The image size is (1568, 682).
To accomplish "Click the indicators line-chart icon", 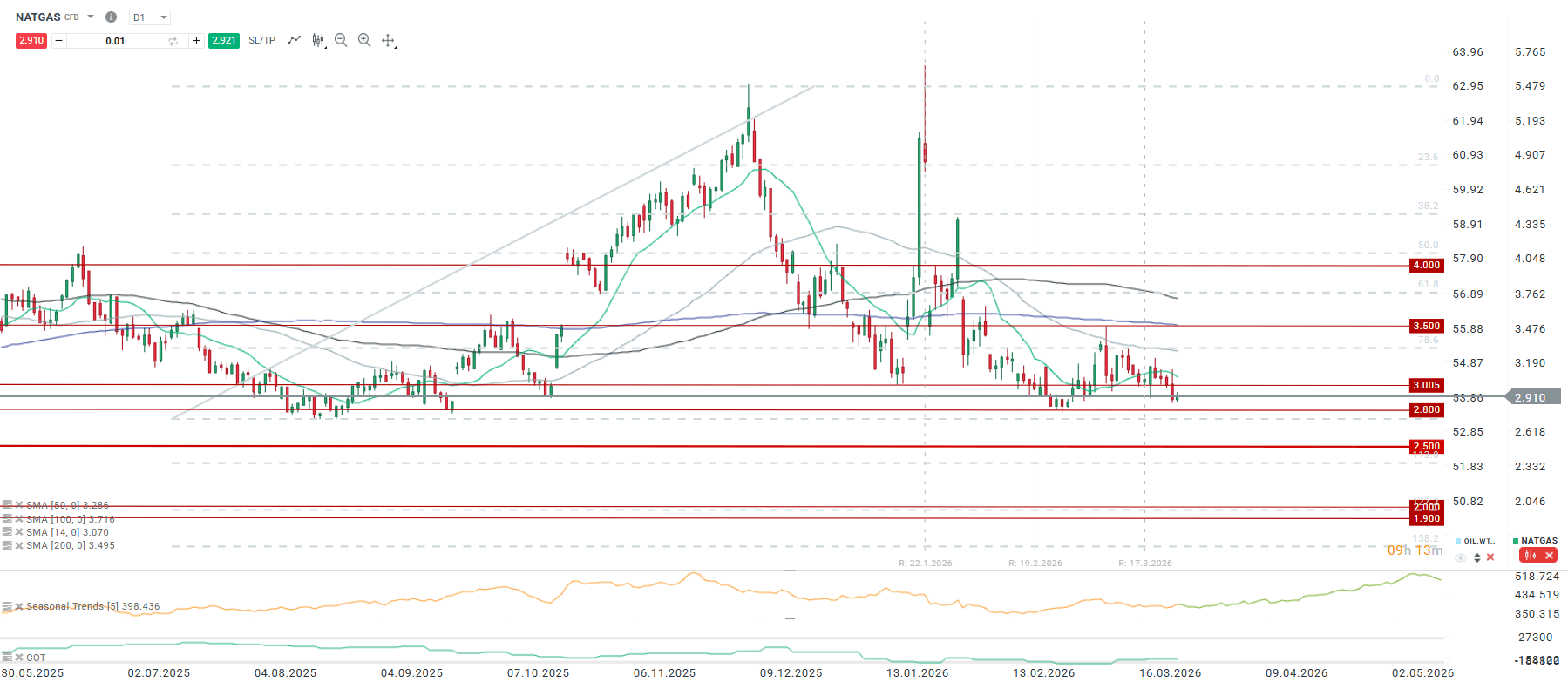I will point(295,40).
